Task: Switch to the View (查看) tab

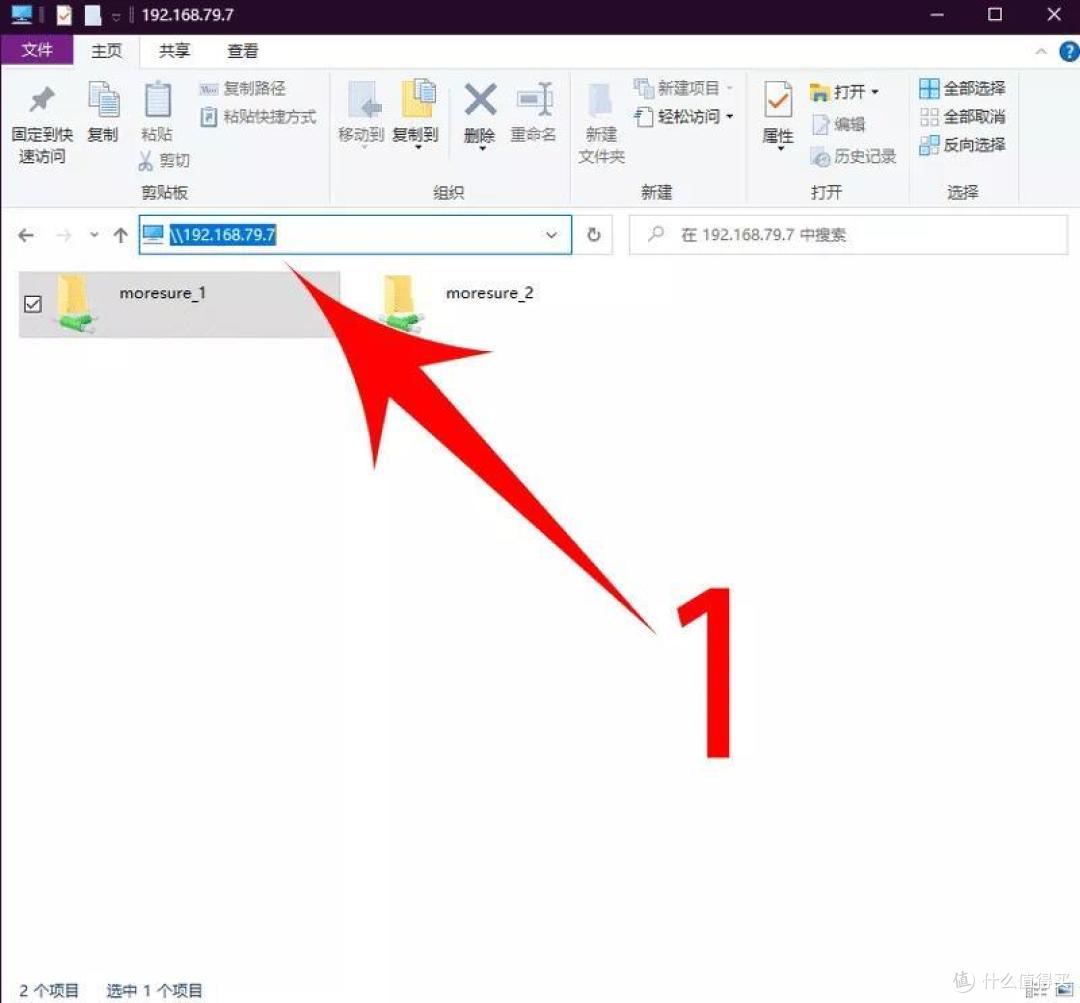Action: [242, 51]
